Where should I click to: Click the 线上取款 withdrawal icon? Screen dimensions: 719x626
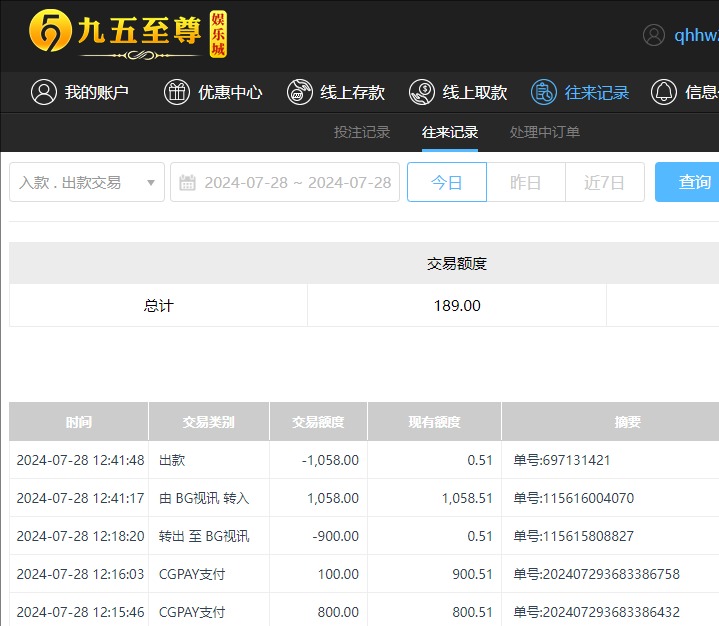tap(421, 92)
